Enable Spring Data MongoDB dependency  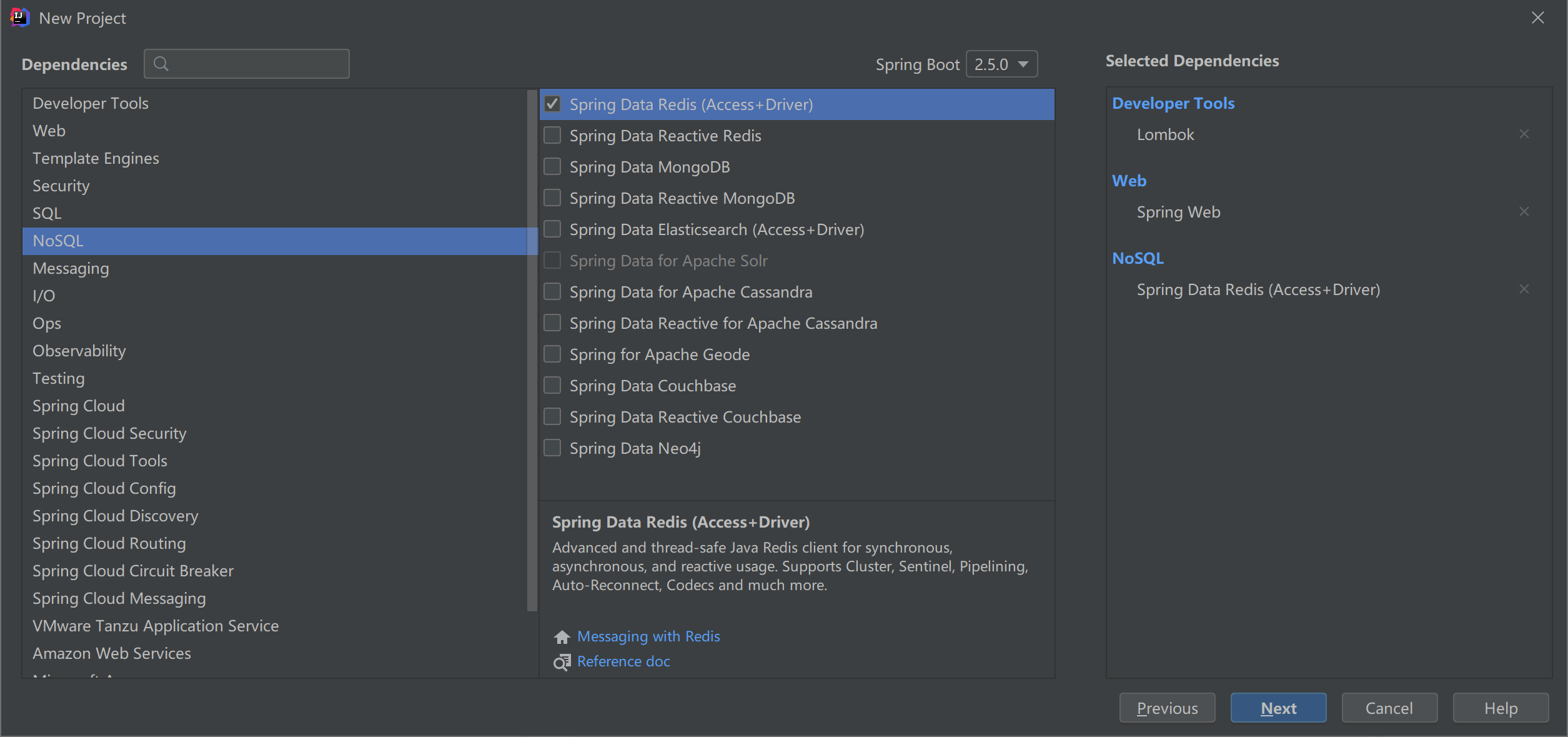[552, 166]
